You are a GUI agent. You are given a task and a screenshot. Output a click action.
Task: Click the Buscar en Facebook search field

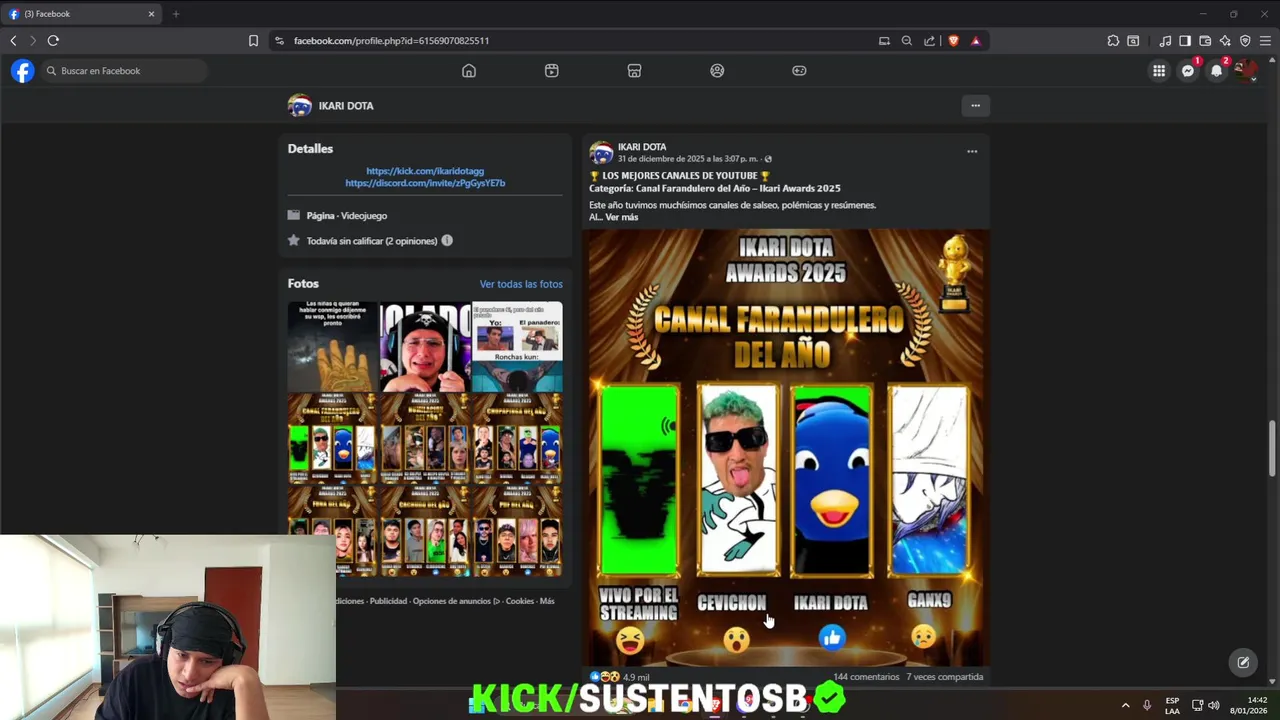tap(125, 71)
